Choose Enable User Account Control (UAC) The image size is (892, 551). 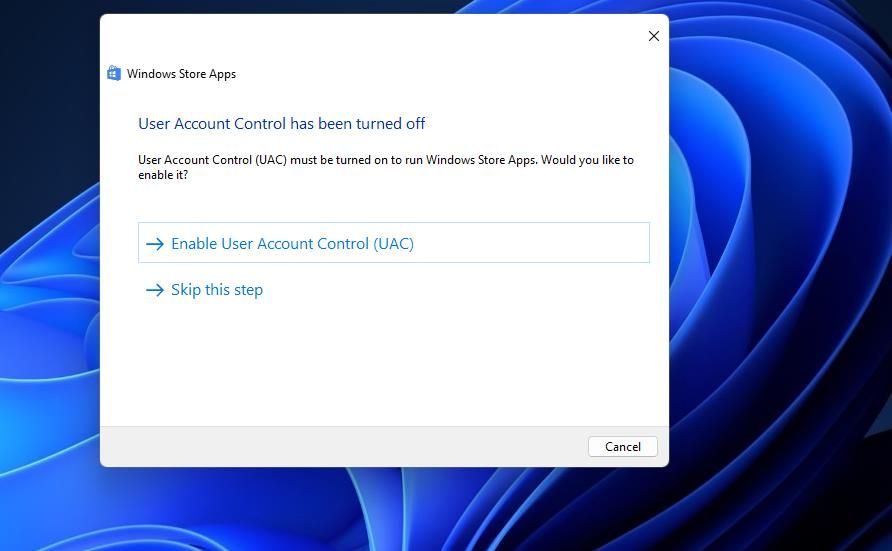(394, 243)
